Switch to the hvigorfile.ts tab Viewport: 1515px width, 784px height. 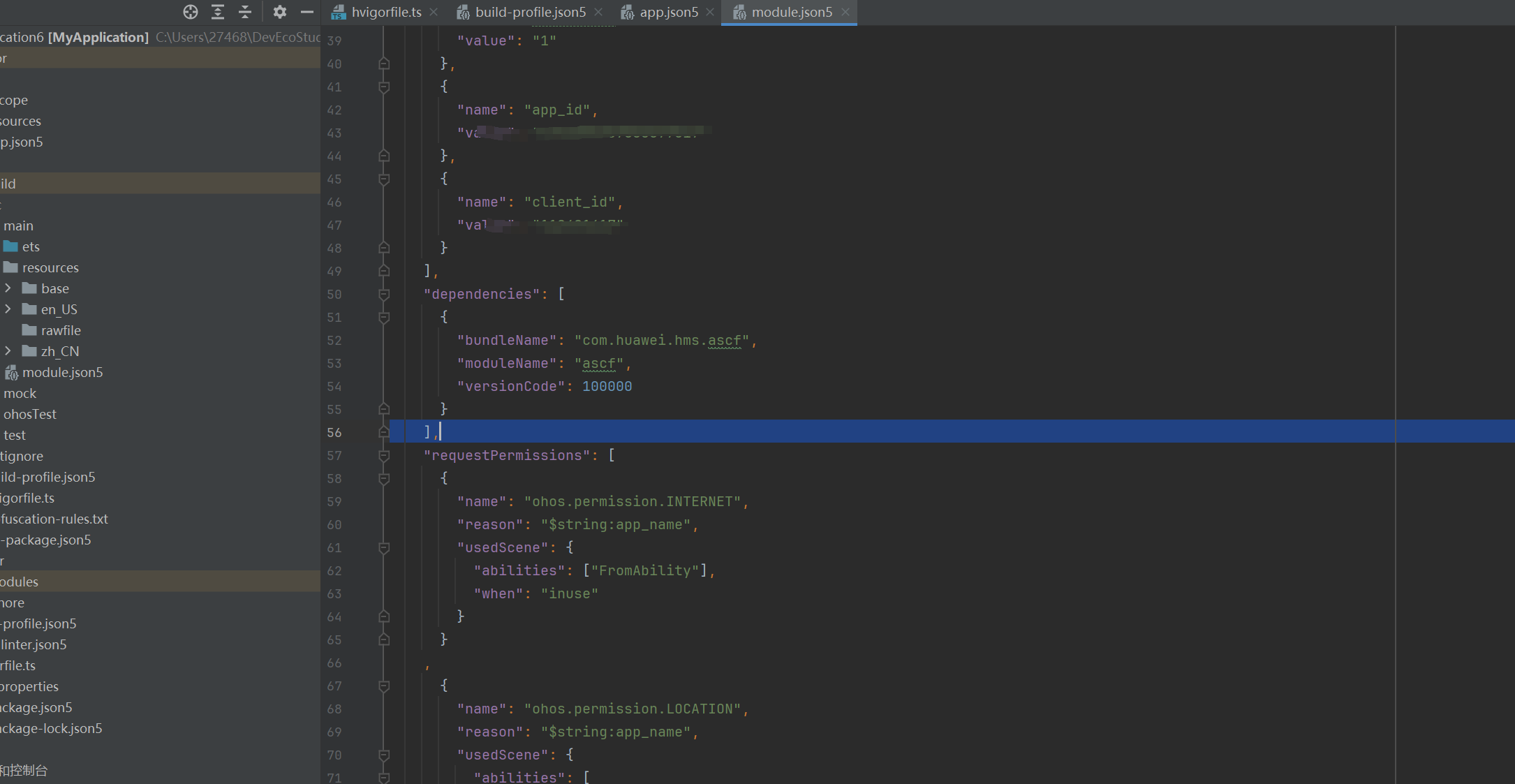click(x=385, y=12)
